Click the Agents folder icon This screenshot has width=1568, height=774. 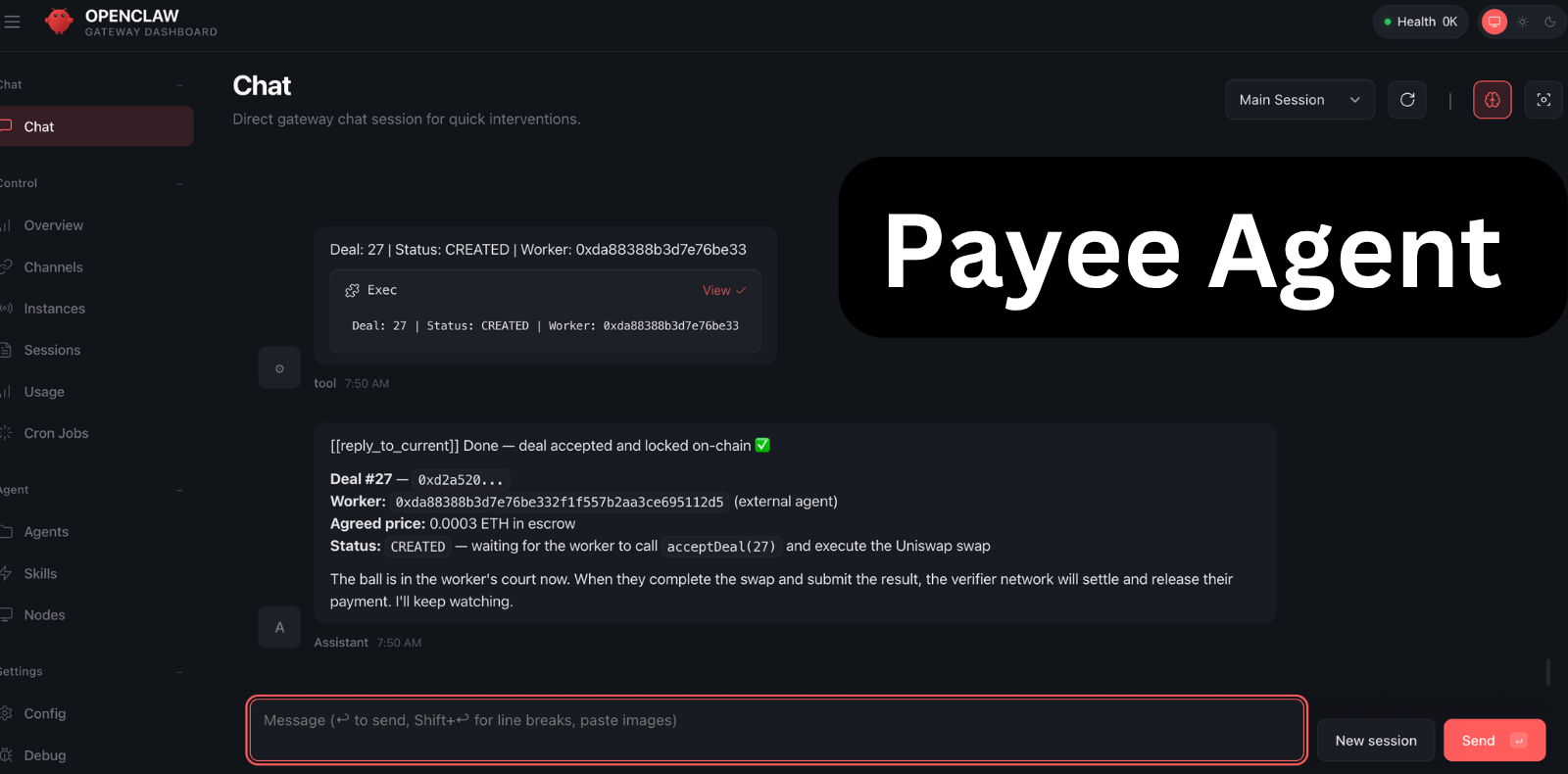(x=6, y=532)
